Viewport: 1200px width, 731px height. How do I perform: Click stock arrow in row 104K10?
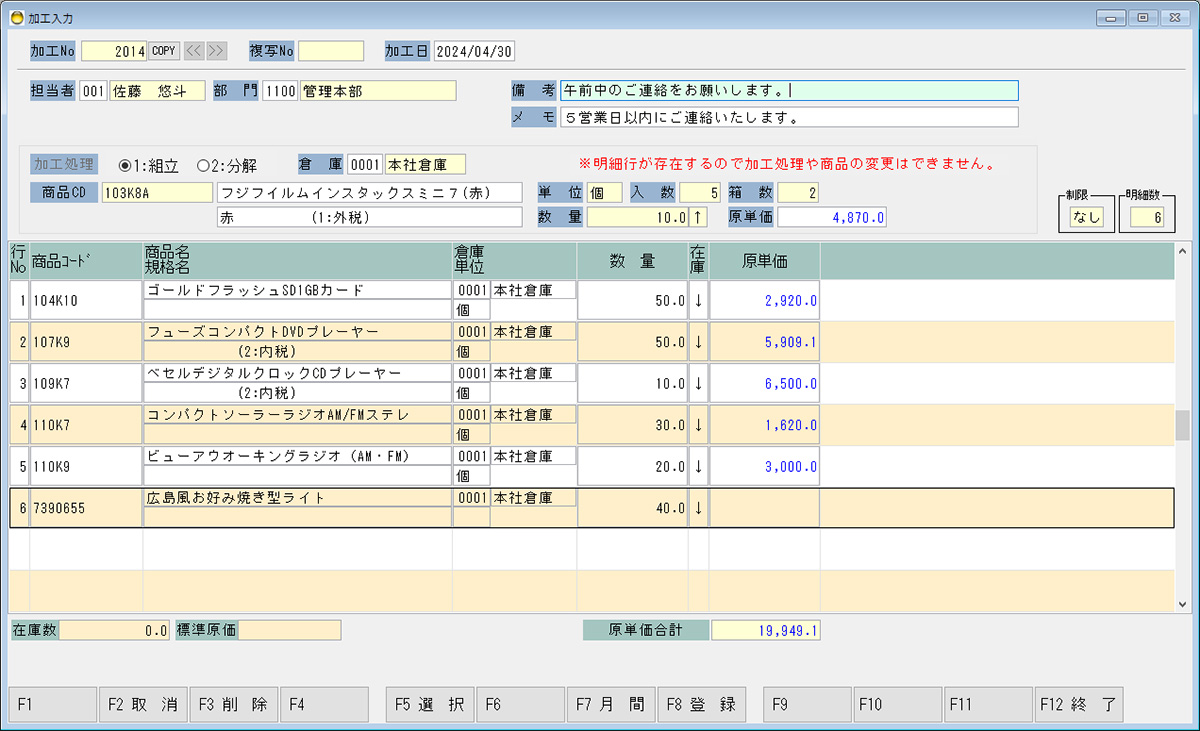698,300
